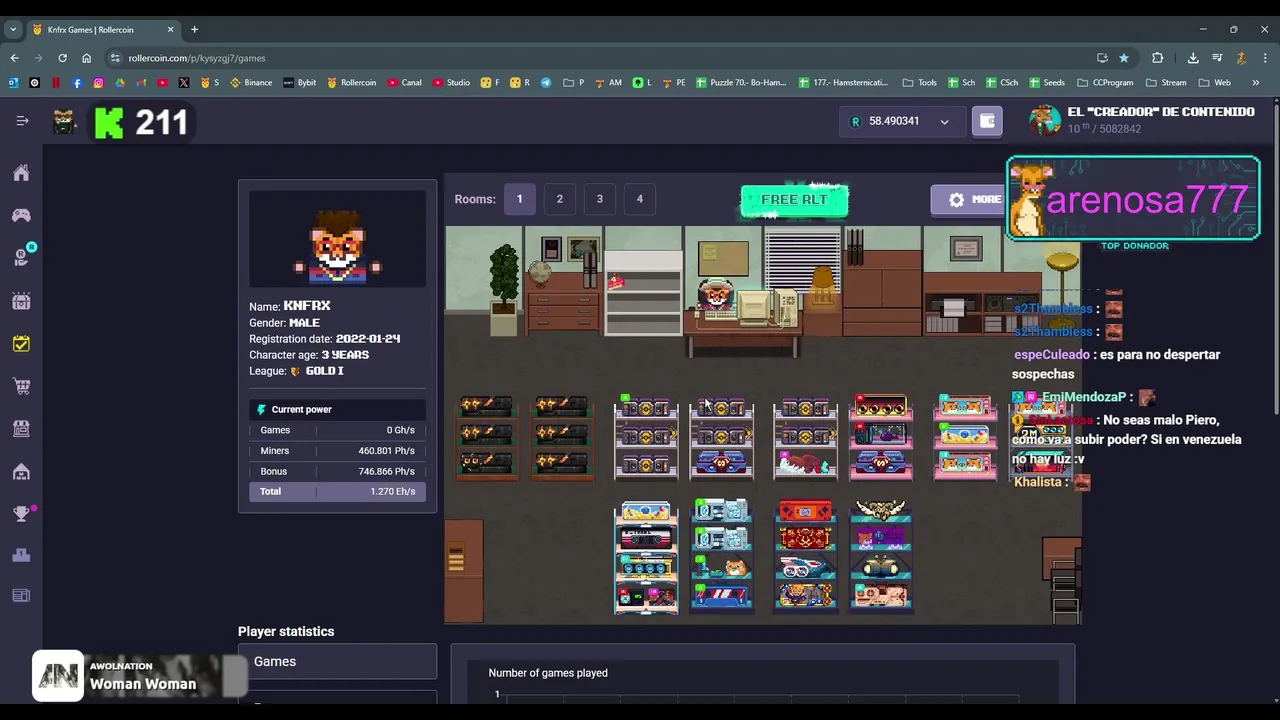Open the marketplace stall icon in the sidebar

[x=21, y=428]
